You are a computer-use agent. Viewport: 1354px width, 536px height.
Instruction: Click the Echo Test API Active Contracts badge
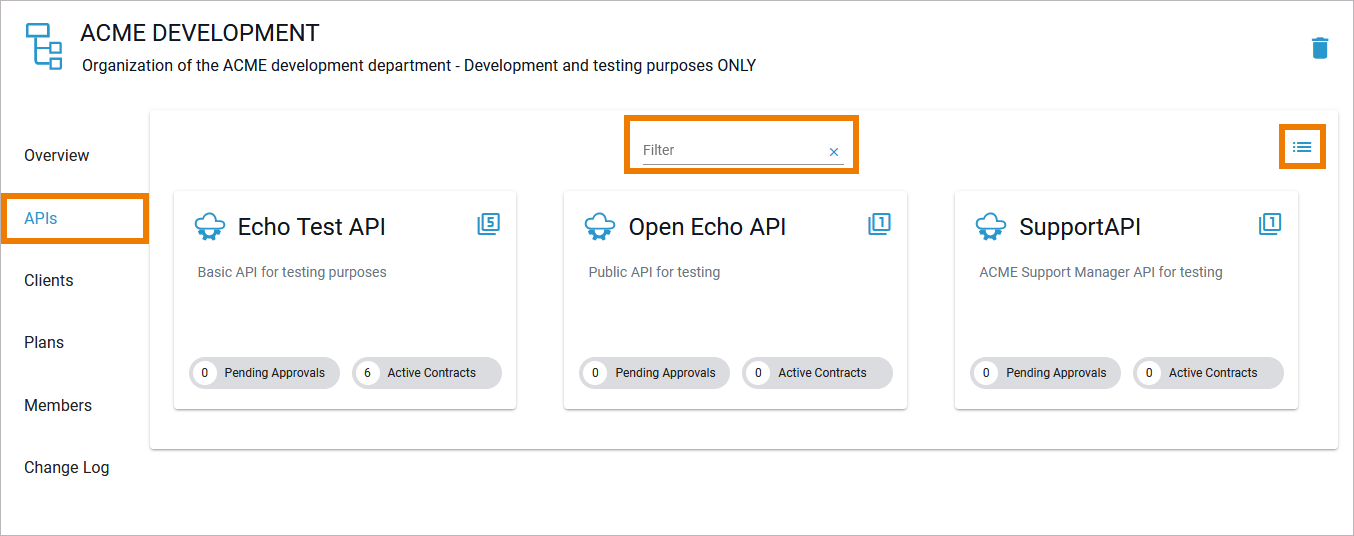(427, 373)
